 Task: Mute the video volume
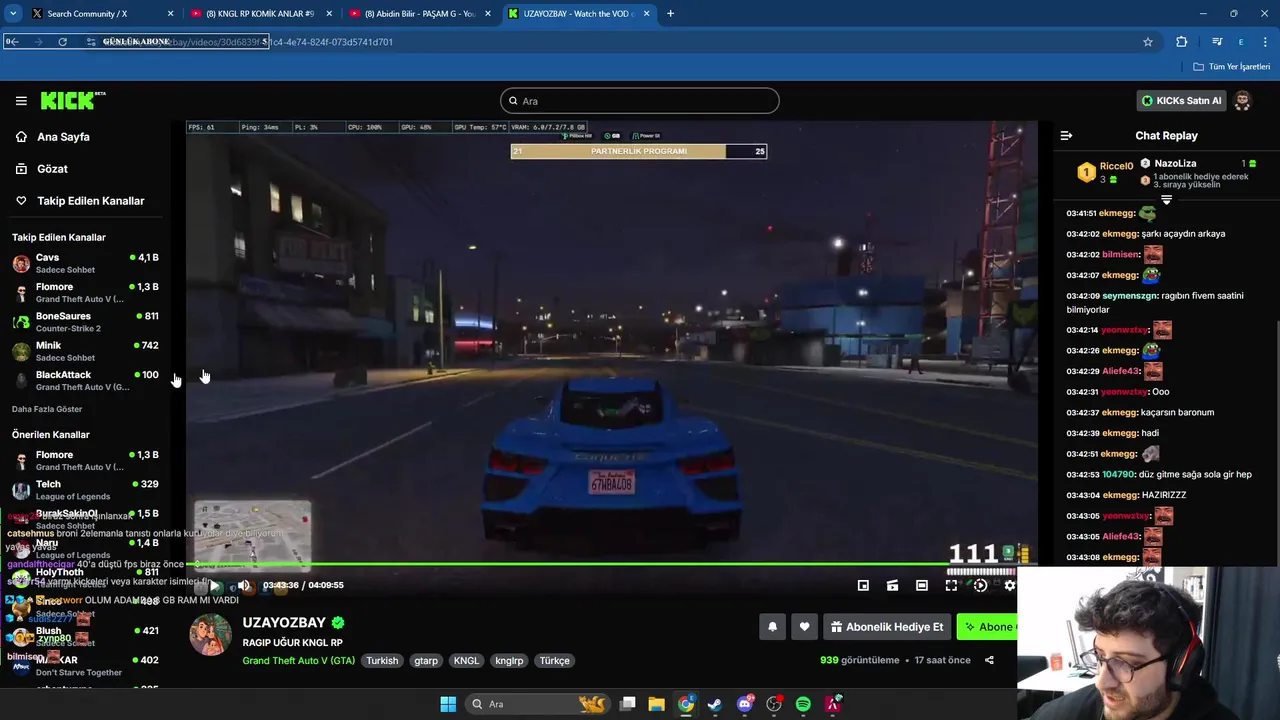243,586
